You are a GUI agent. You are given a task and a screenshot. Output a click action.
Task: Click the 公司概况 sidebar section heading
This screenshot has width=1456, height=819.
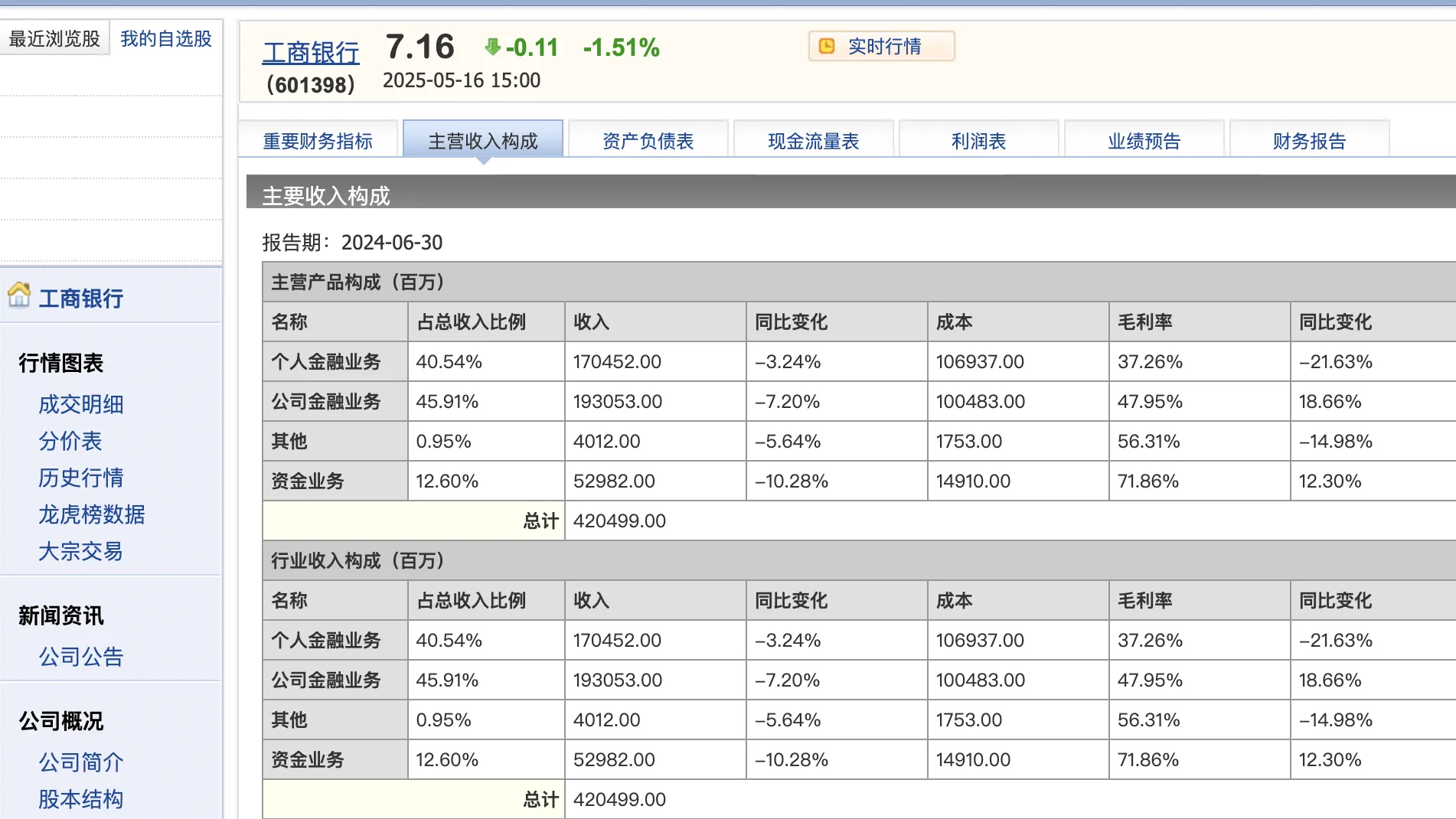point(60,721)
